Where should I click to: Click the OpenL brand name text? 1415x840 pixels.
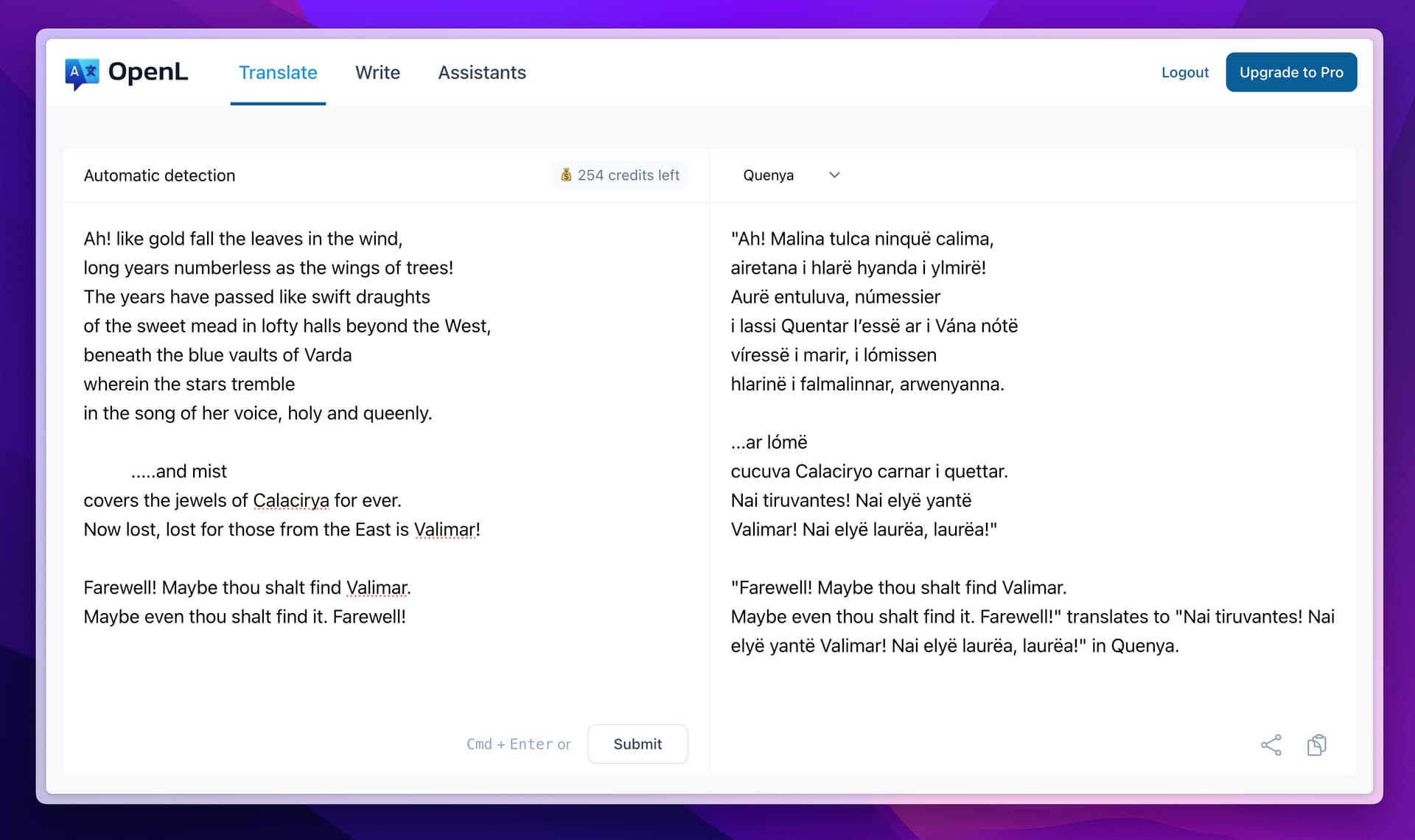click(x=148, y=72)
